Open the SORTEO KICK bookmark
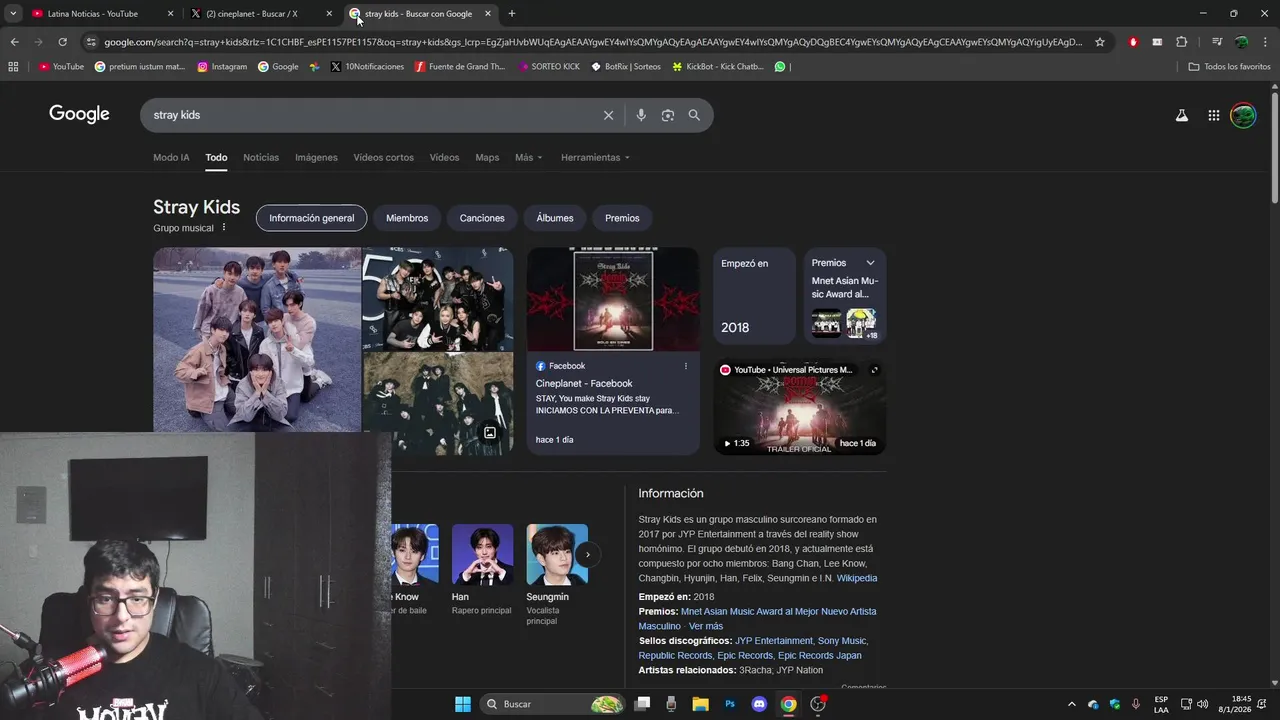Viewport: 1280px width, 720px height. coord(548,67)
